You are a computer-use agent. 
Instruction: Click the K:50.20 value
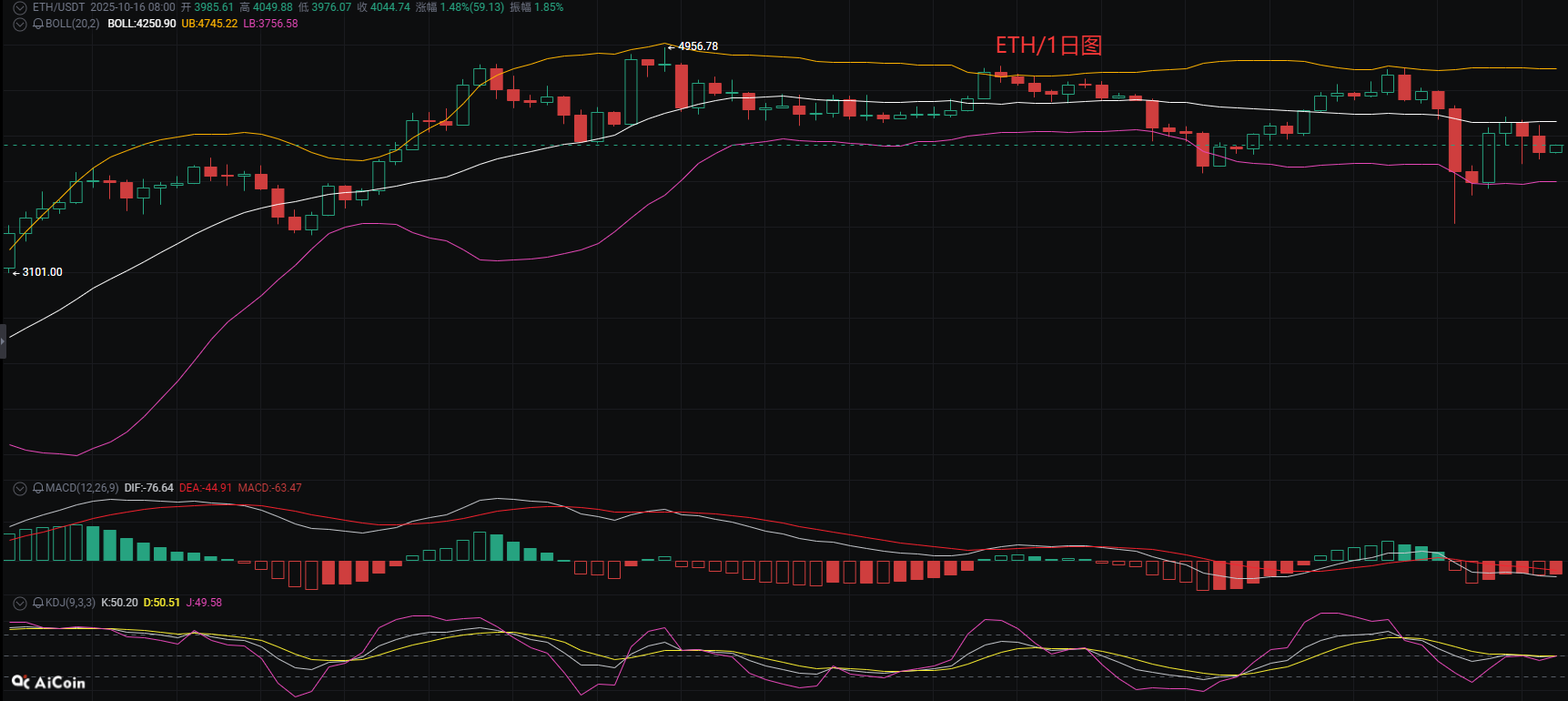click(x=119, y=603)
